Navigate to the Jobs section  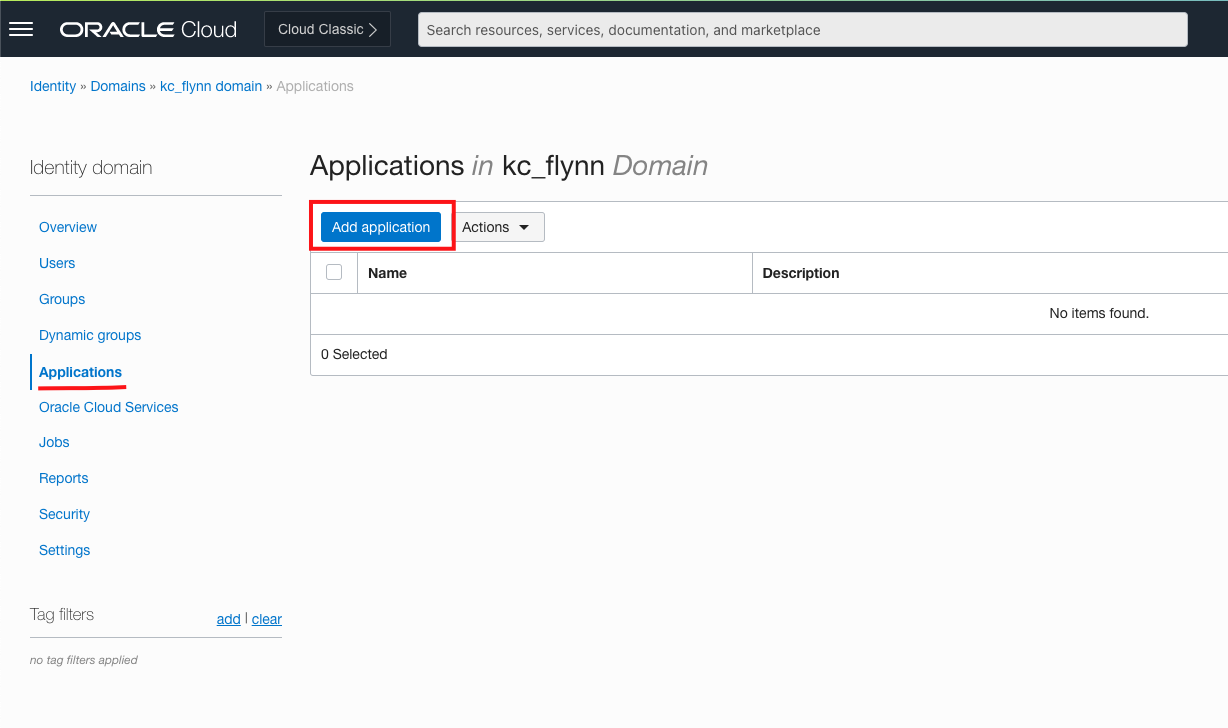[x=54, y=442]
